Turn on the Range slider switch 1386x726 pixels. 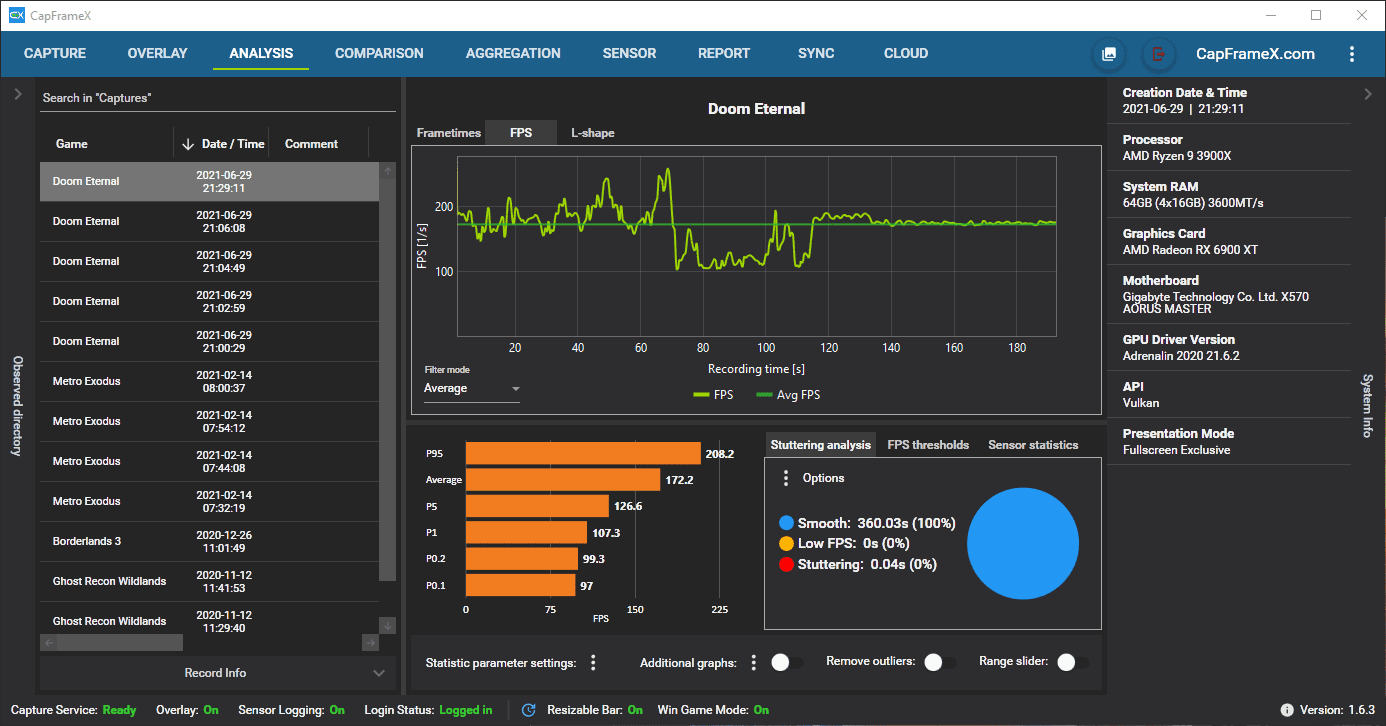[x=1073, y=662]
